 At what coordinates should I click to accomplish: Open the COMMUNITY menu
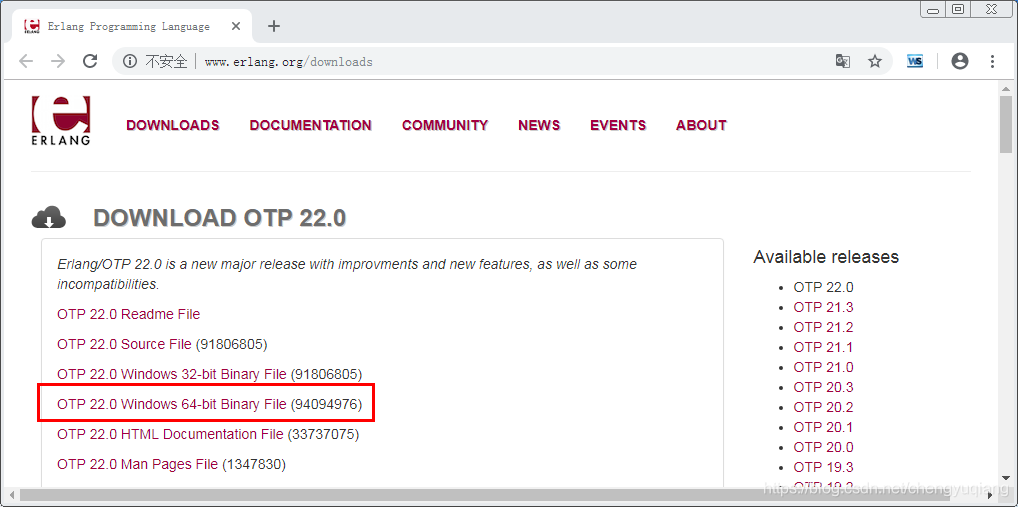coord(445,125)
